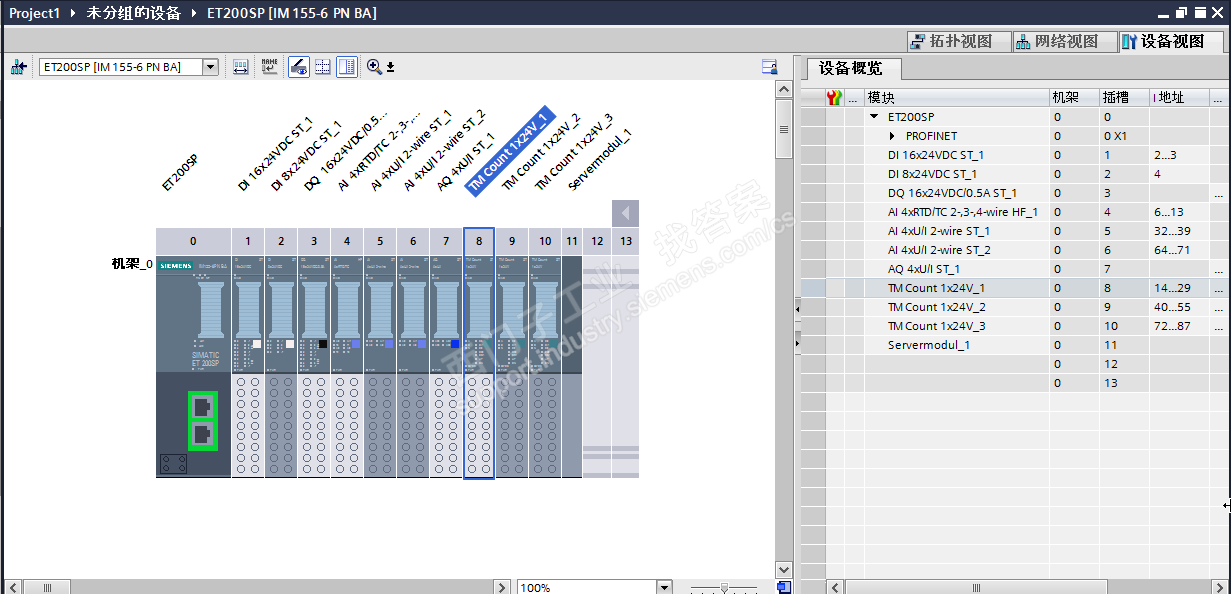Click the I地址 column header
The width and height of the screenshot is (1231, 594).
click(1179, 98)
